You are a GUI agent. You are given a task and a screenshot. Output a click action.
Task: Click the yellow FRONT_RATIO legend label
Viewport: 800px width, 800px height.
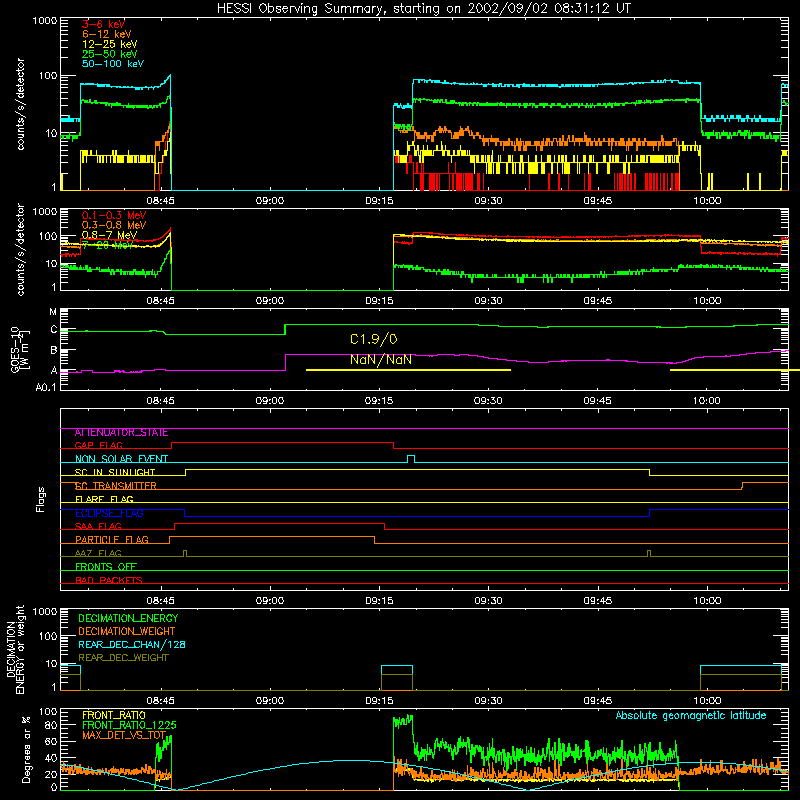[114, 715]
